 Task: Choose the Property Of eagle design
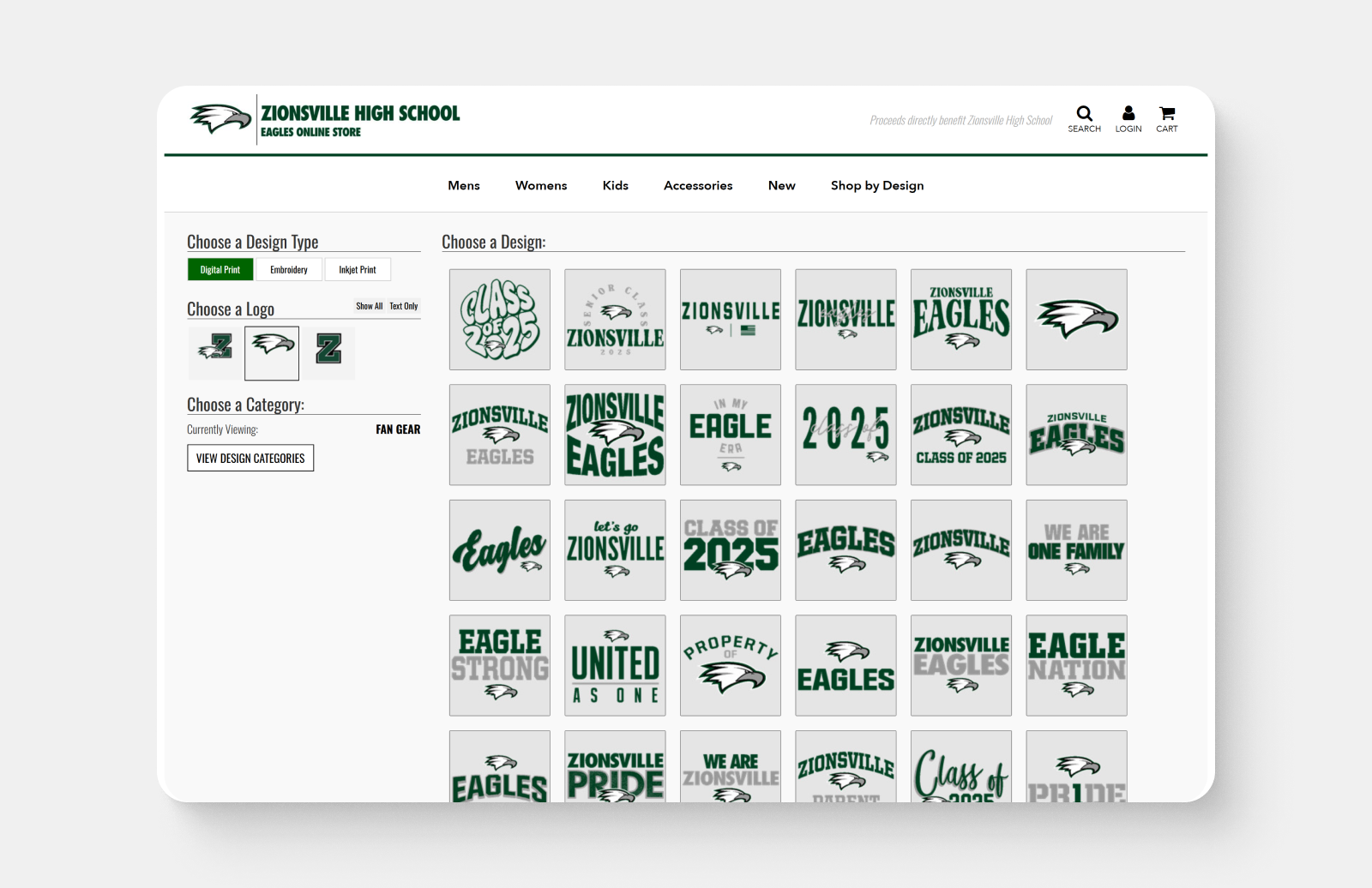(731, 665)
